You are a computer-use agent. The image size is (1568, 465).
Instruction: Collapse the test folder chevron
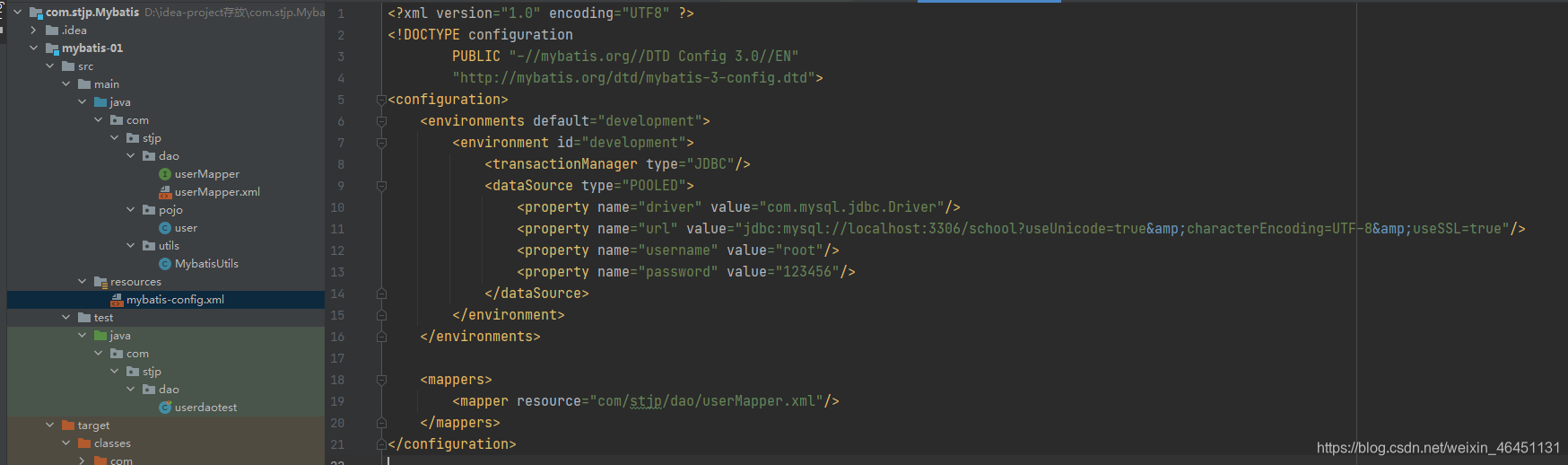click(65, 318)
